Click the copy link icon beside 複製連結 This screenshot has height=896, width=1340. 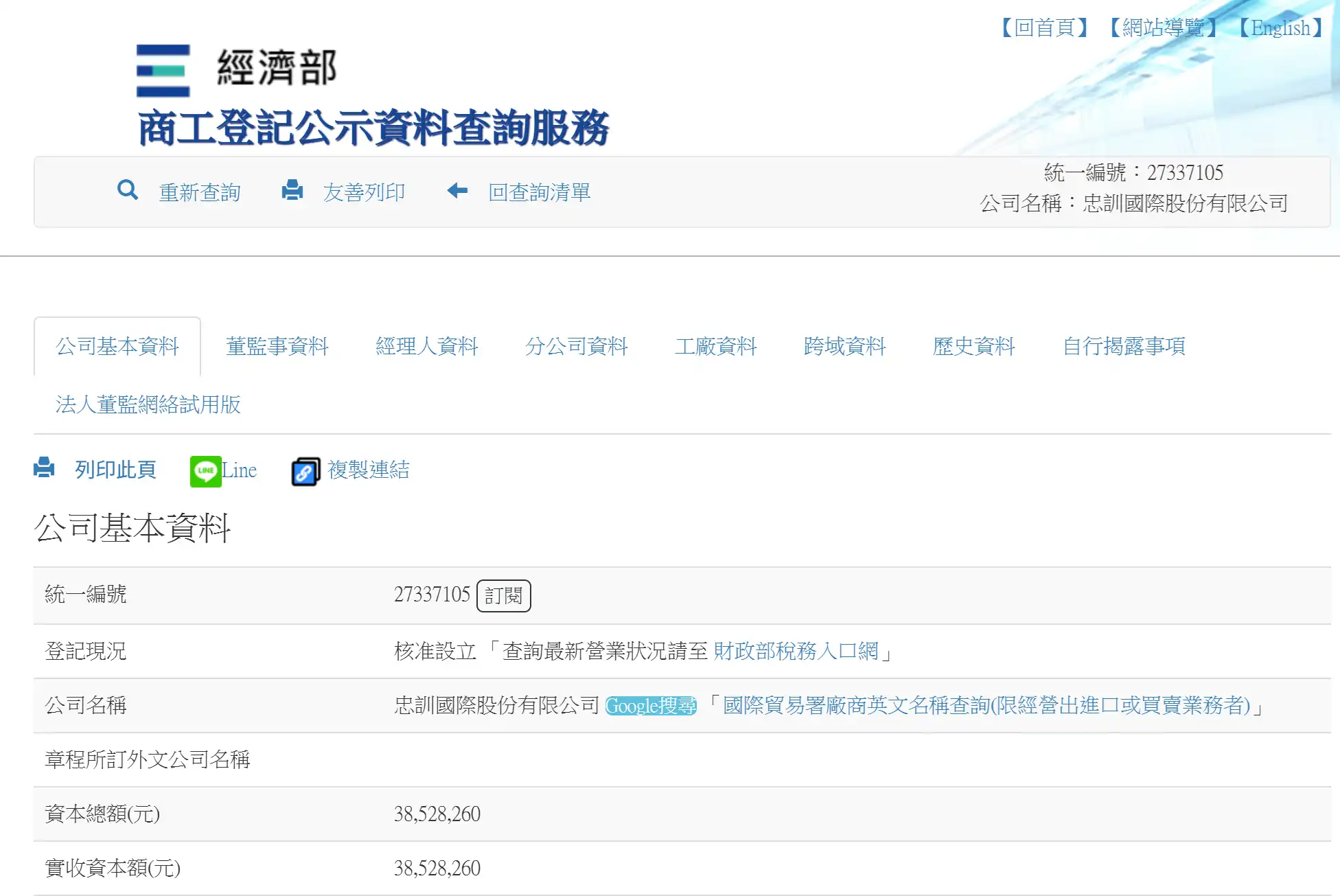(305, 472)
